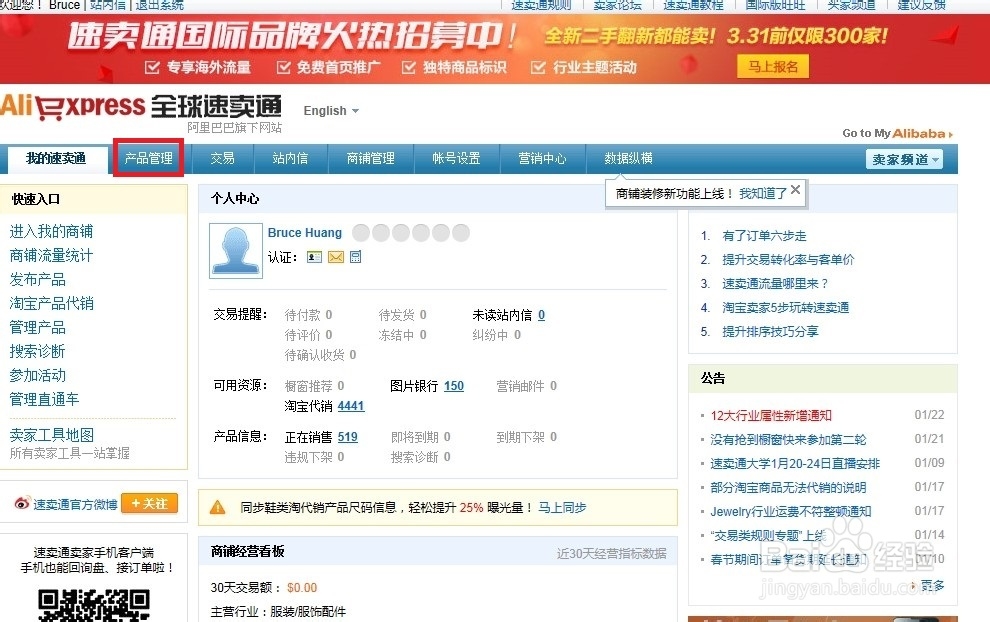Image resolution: width=990 pixels, height=622 pixels.
Task: Open the 站内信 tab
Action: coord(290,158)
